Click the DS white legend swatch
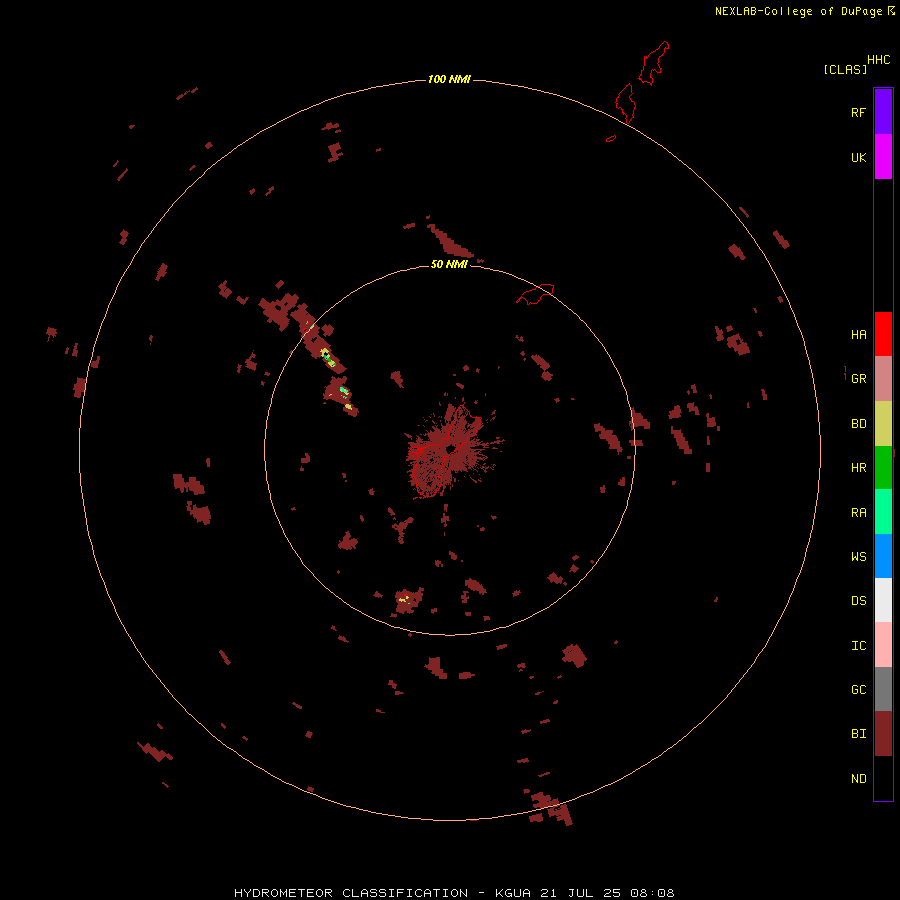The height and width of the screenshot is (900, 900). 883,600
